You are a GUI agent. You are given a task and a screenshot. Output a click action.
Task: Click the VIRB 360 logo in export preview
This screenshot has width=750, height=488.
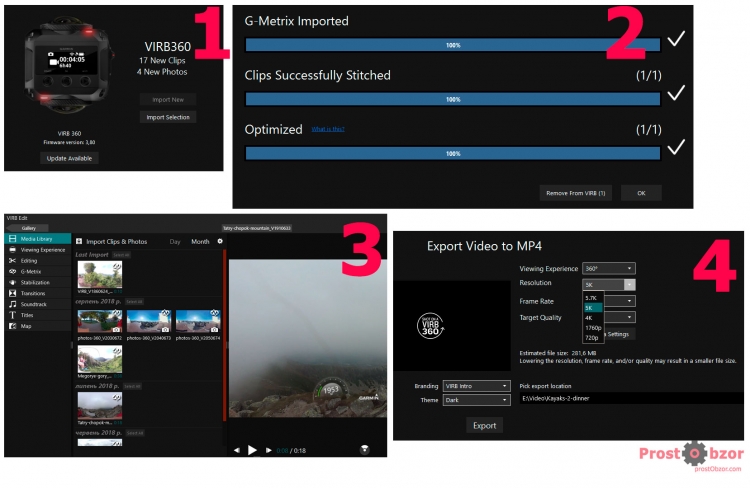click(x=430, y=326)
